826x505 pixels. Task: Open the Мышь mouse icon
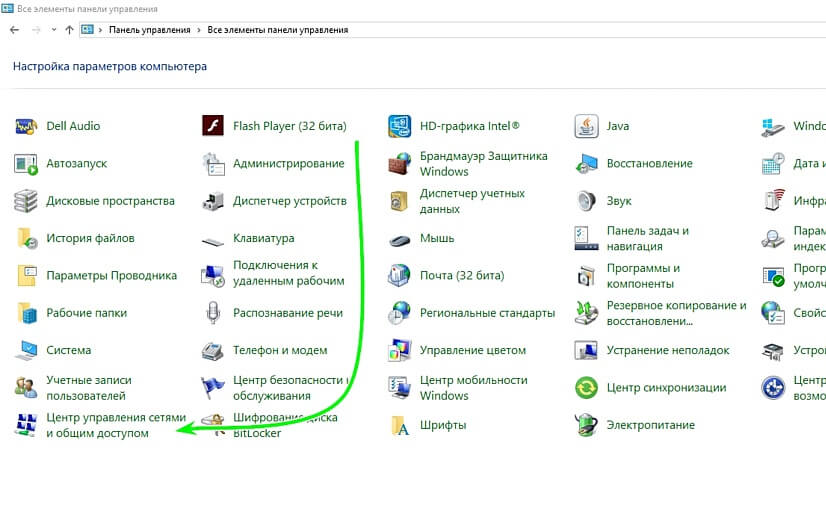click(399, 239)
